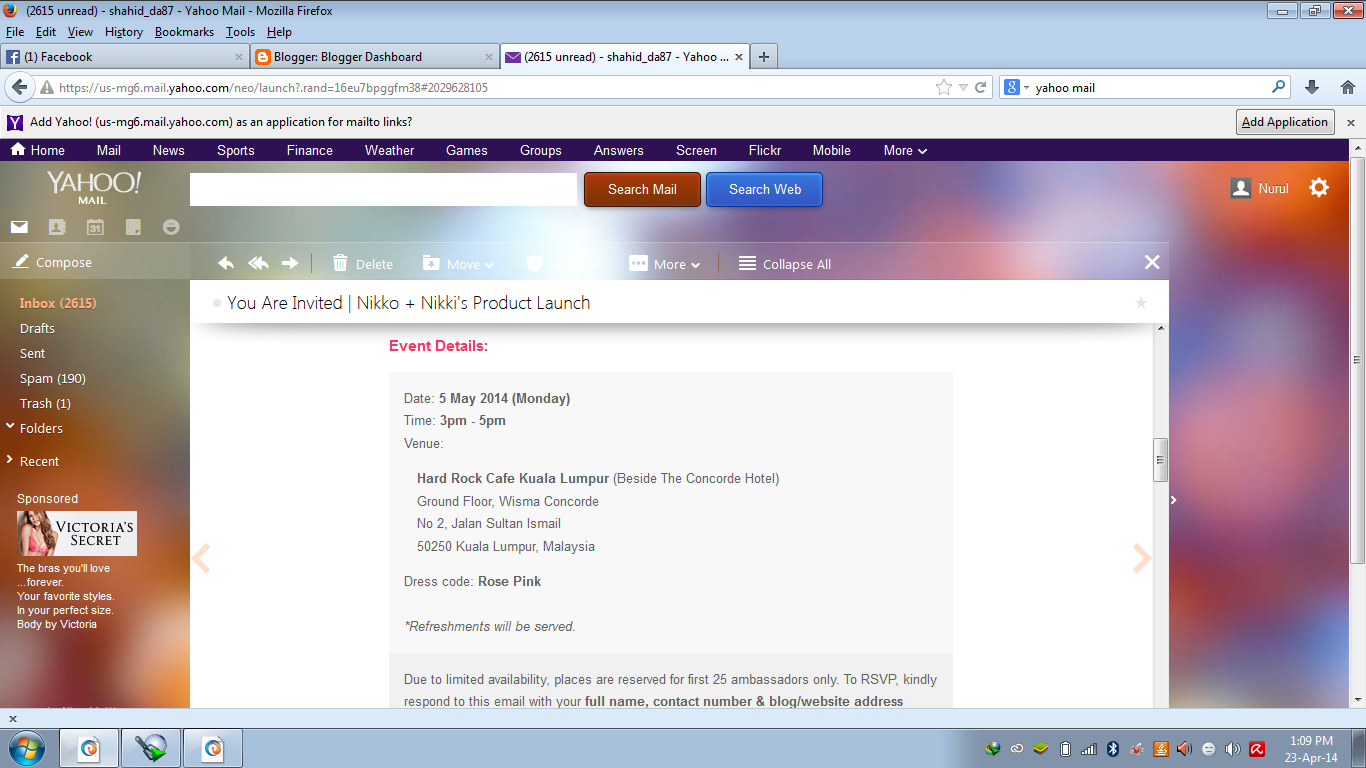Image resolution: width=1366 pixels, height=768 pixels.
Task: Switch to the Blogger Dashboard tab
Action: click(374, 57)
